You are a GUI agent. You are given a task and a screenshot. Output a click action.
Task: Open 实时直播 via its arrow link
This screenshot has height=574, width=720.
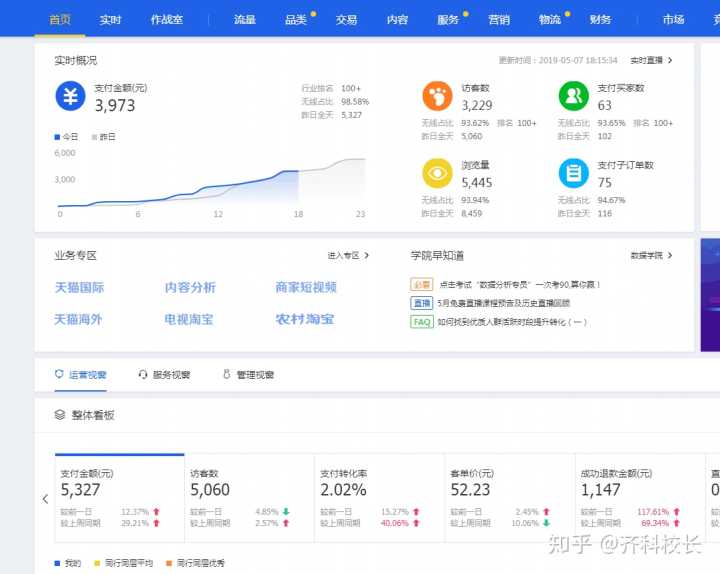coord(651,61)
